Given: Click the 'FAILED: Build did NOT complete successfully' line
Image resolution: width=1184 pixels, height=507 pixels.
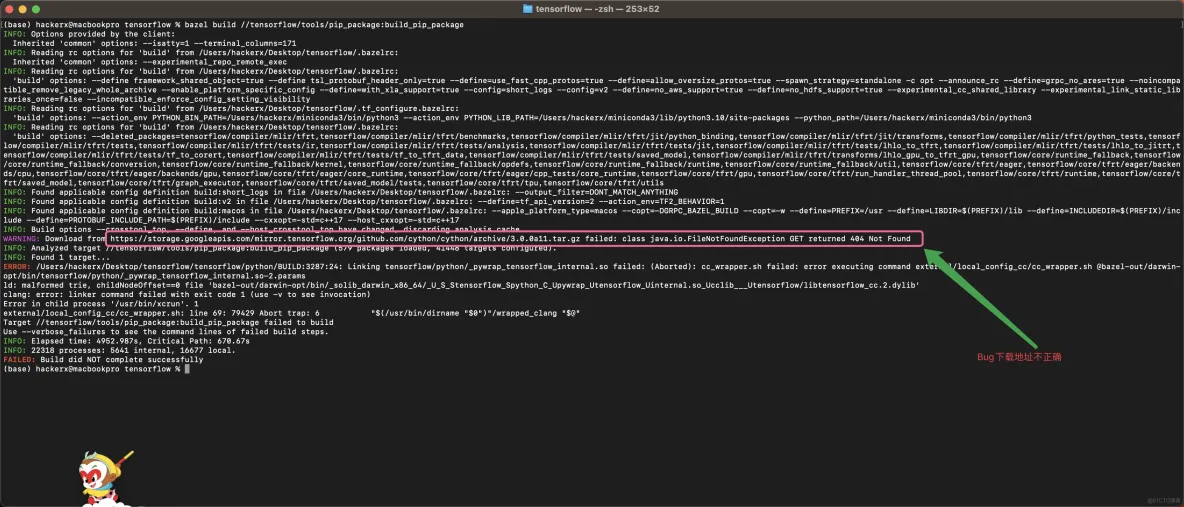Looking at the screenshot, I should point(103,358).
